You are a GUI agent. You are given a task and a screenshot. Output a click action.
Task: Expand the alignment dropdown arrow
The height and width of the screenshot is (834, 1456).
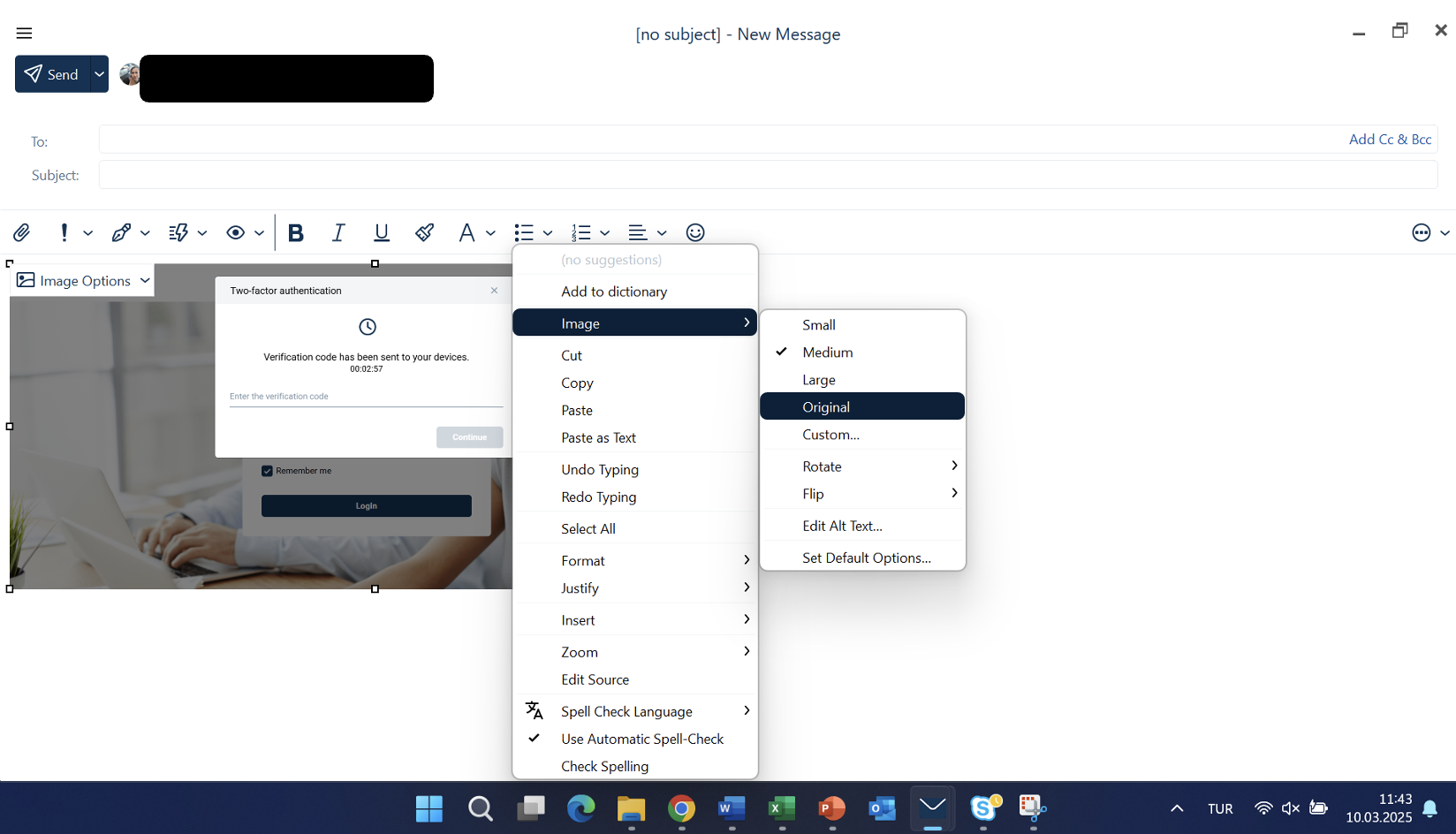[662, 233]
